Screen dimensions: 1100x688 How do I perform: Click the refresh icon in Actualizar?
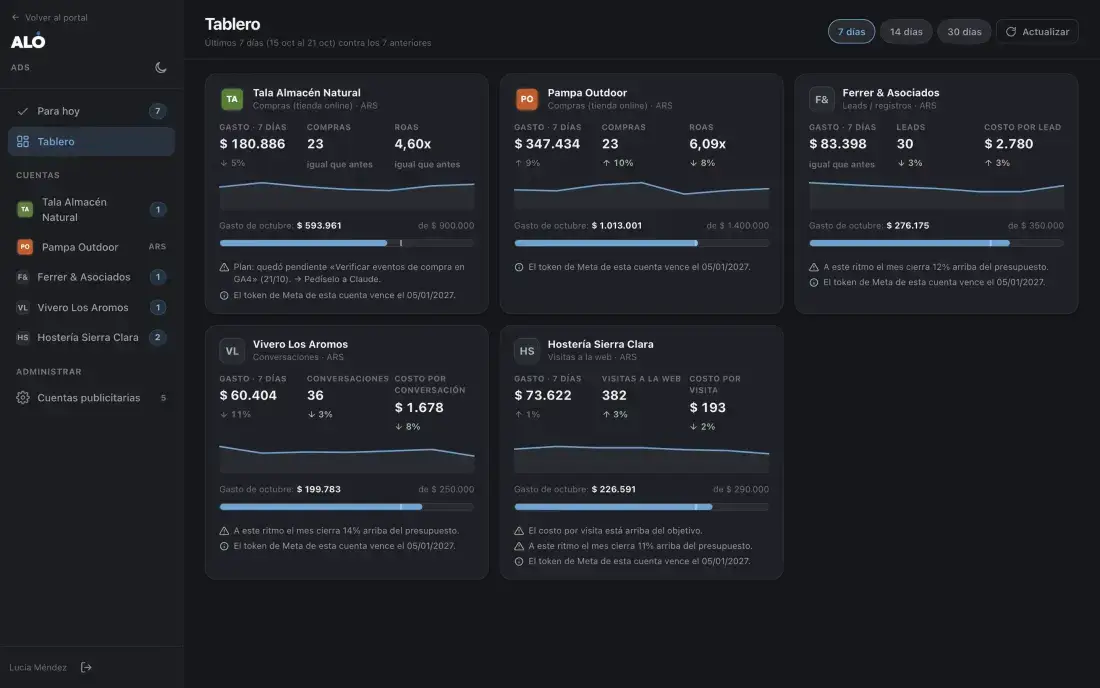click(1011, 32)
